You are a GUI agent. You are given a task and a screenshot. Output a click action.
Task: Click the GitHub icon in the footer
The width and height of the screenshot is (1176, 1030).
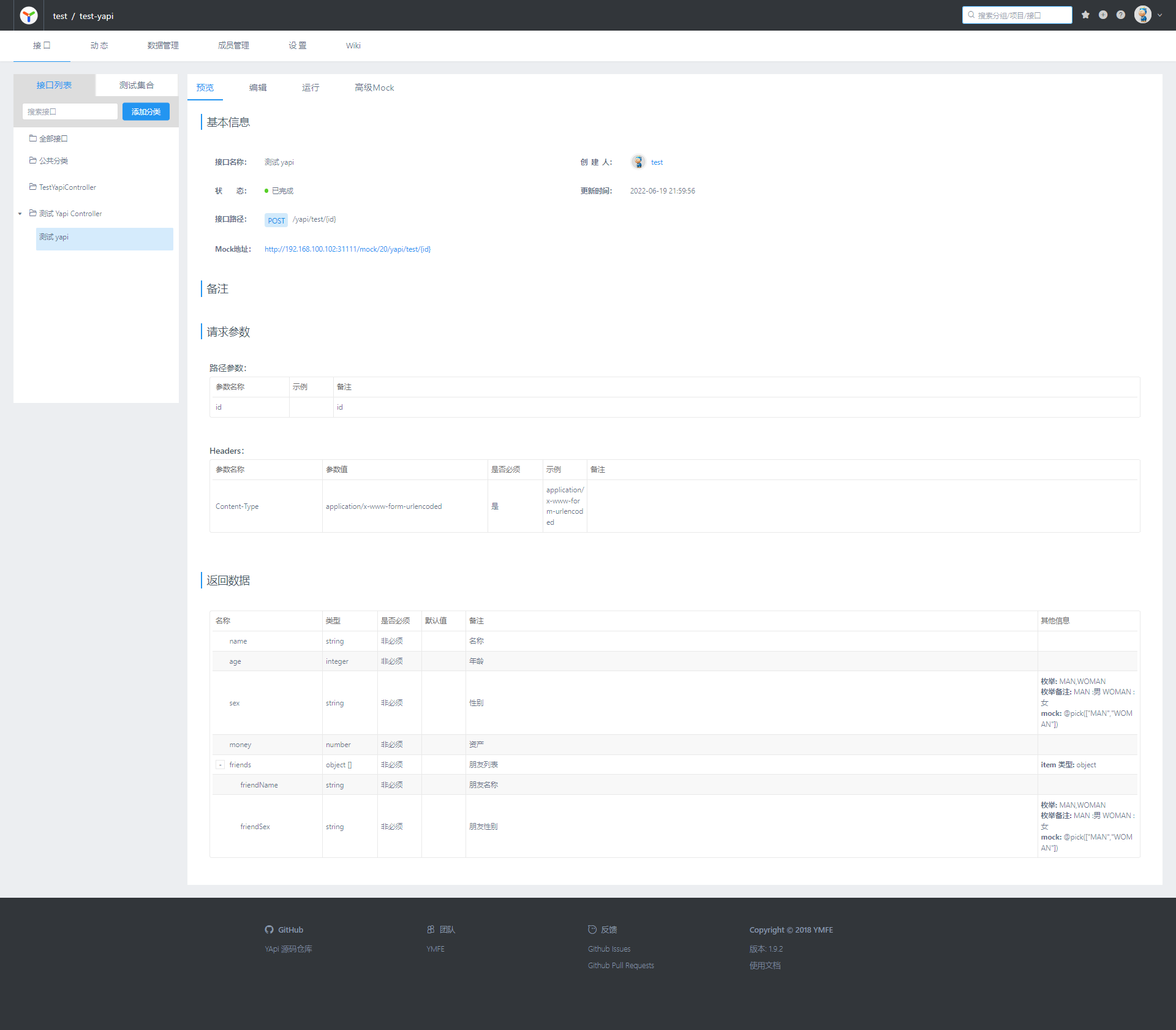[269, 930]
